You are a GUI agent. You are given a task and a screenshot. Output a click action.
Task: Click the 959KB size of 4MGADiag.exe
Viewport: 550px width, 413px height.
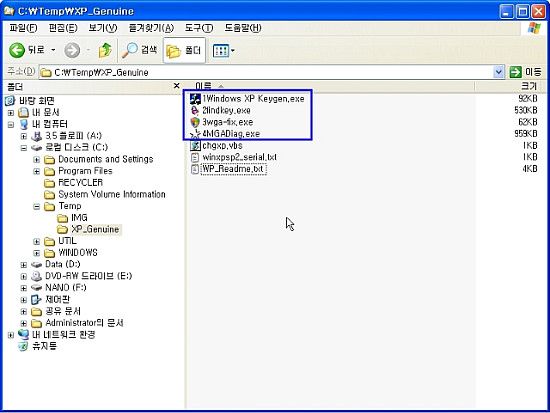point(526,134)
